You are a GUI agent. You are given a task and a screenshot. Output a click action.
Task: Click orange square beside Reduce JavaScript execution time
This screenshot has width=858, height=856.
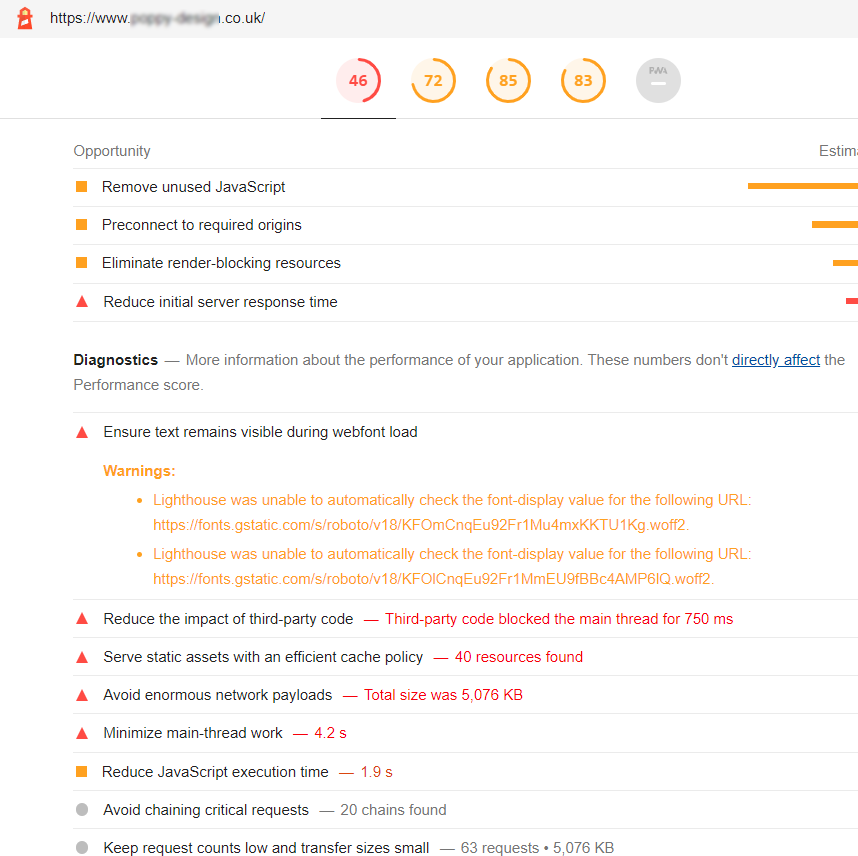point(82,772)
